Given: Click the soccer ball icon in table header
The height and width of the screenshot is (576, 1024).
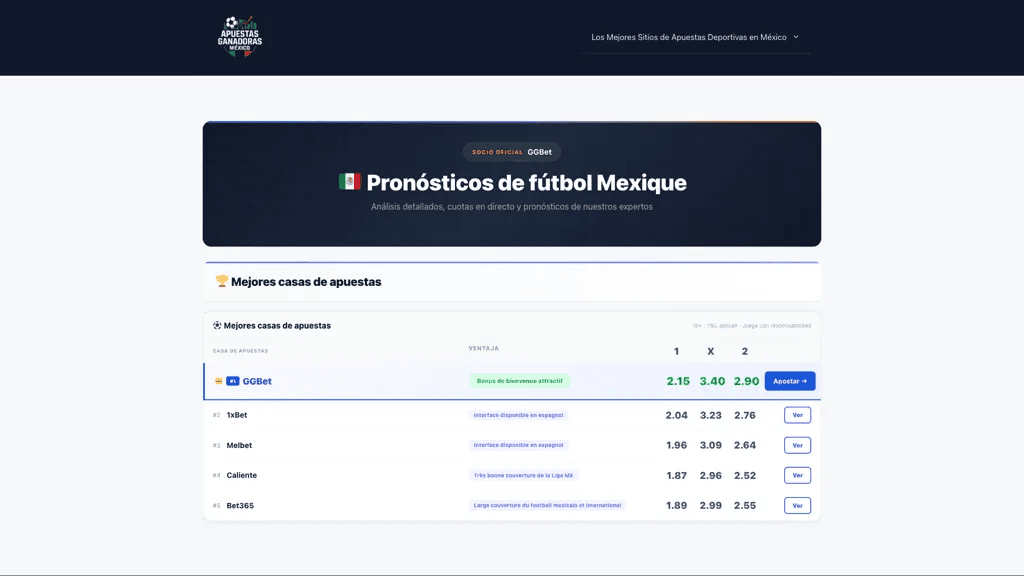Looking at the screenshot, I should [217, 325].
